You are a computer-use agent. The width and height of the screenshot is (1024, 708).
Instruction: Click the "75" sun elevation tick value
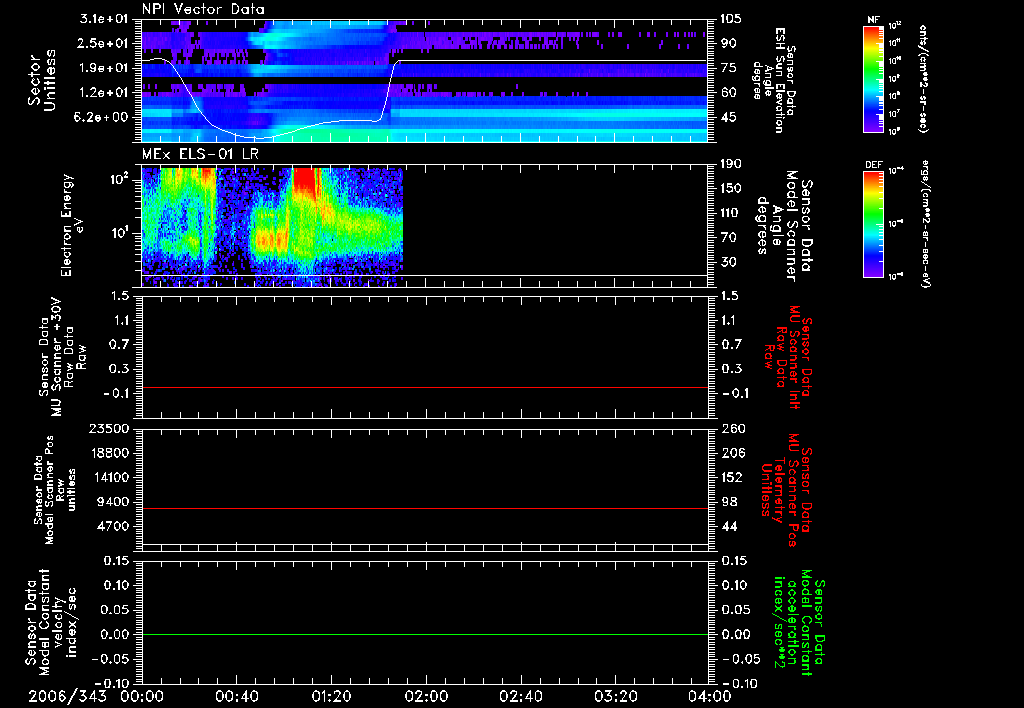(728, 68)
